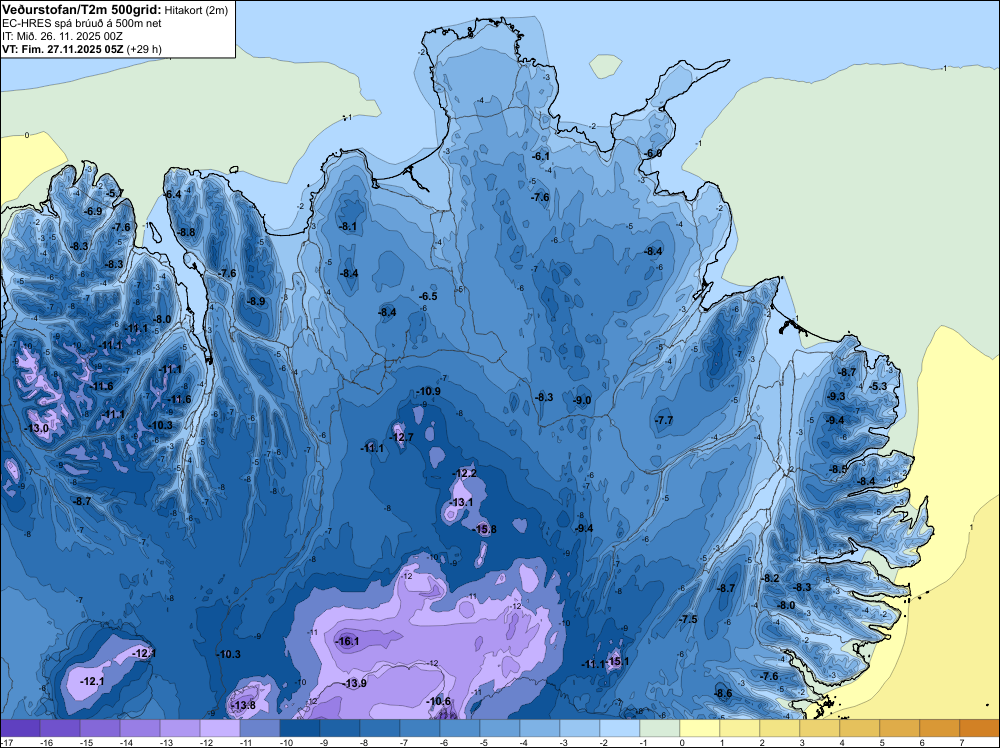Click the legend swatch between -5 and -4

coord(500,728)
